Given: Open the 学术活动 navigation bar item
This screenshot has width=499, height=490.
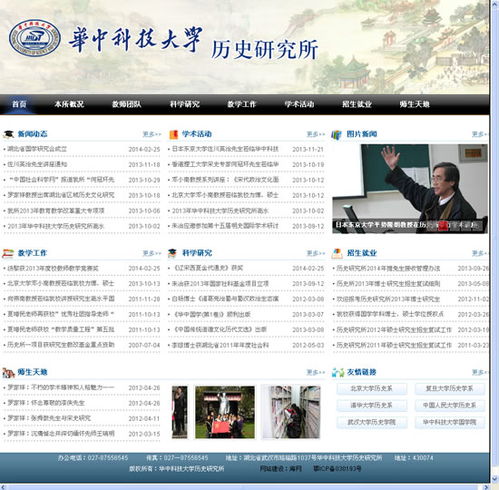Looking at the screenshot, I should [x=299, y=104].
